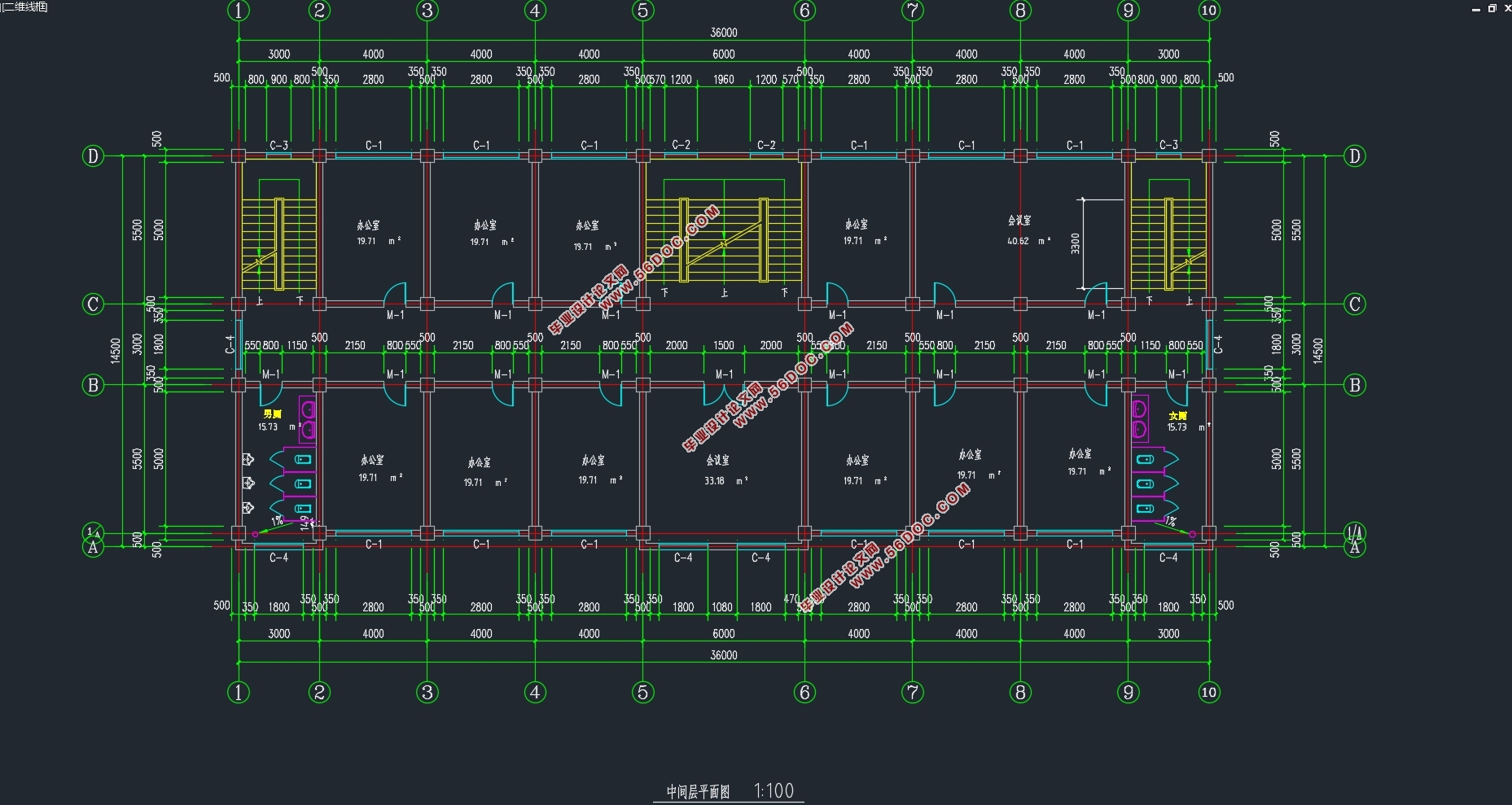The width and height of the screenshot is (1512, 805).
Task: Click axis bubble 10 at bottom right
Action: click(x=1208, y=693)
